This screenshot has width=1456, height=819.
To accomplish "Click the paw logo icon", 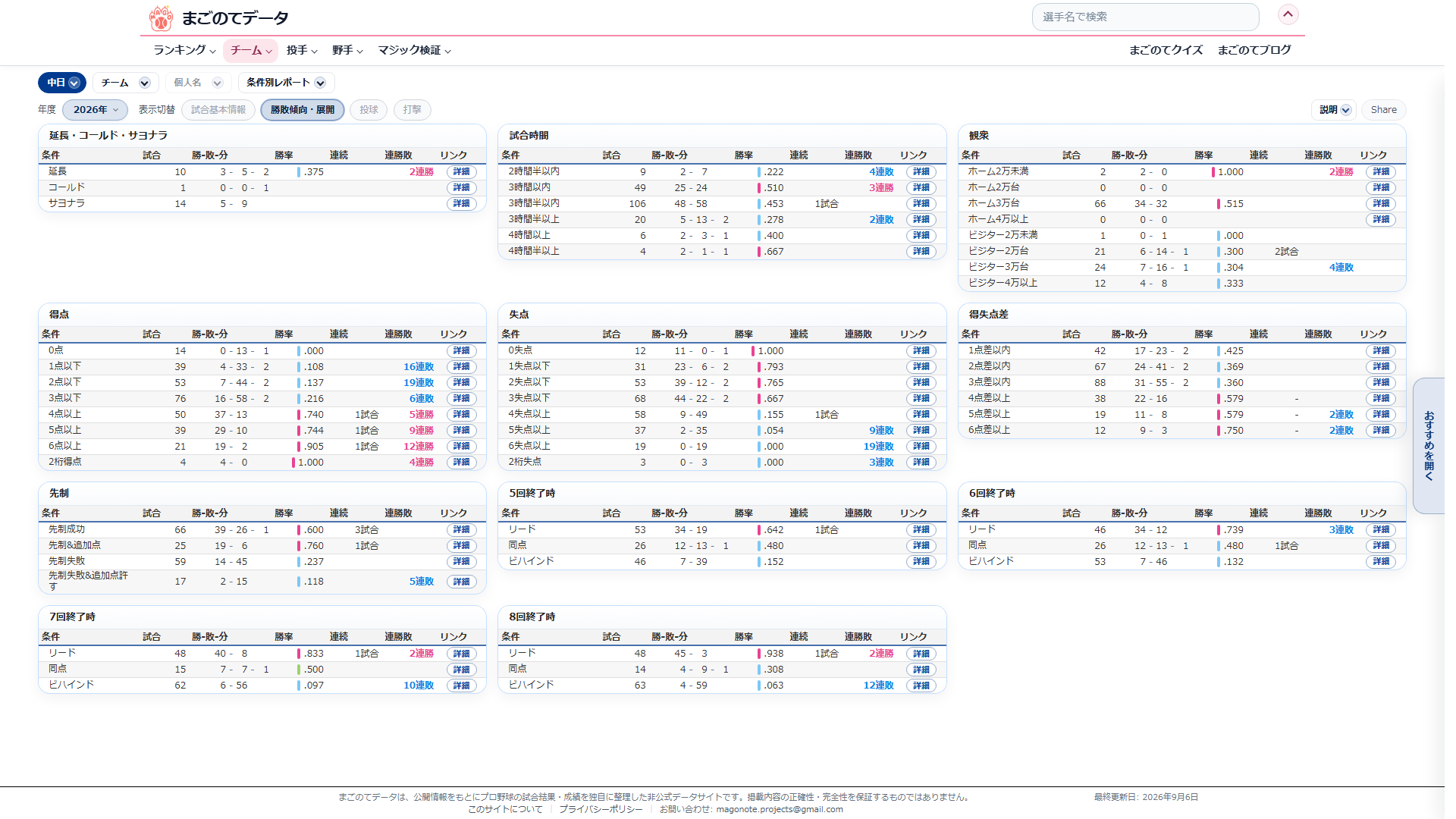I will (x=161, y=17).
